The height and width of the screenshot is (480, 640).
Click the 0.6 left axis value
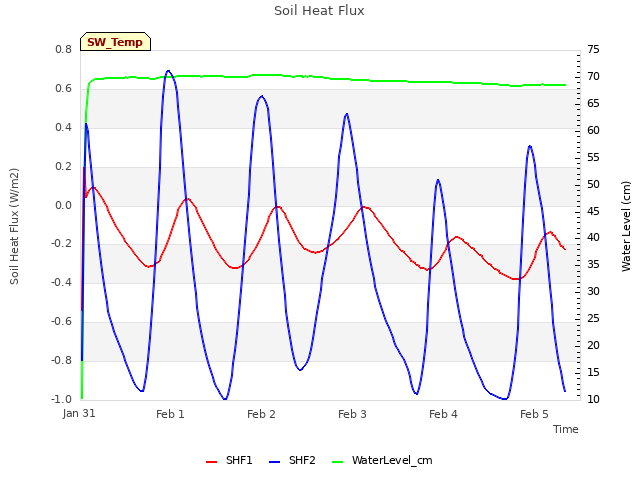pos(63,89)
